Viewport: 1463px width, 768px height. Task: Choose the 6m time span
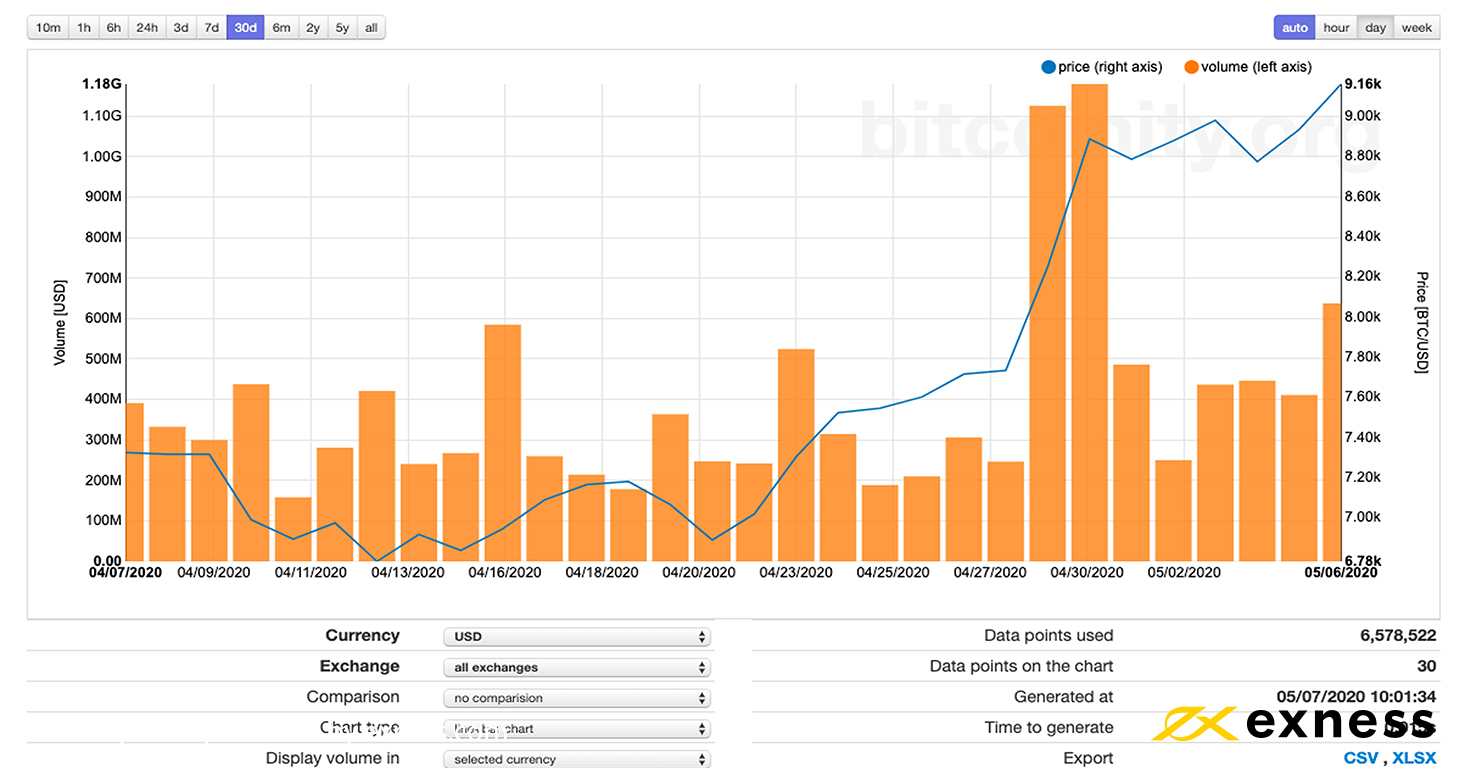(282, 28)
